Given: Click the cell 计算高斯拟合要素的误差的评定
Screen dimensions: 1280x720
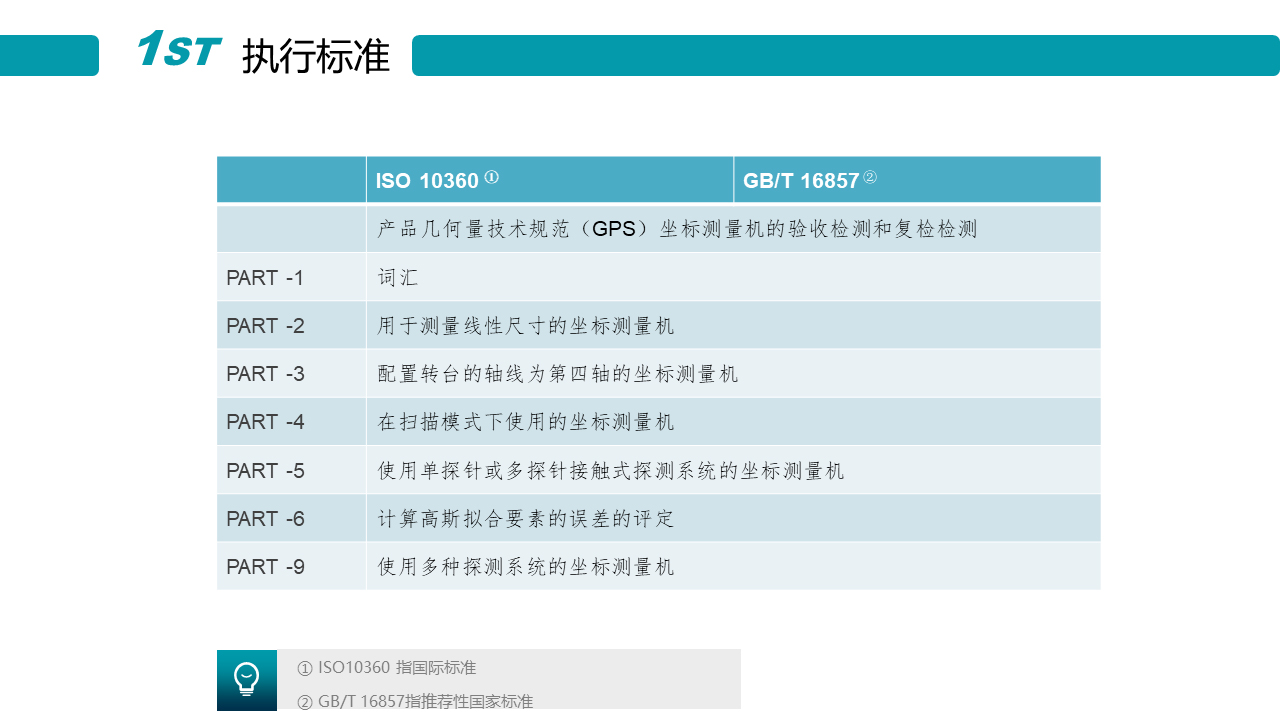Looking at the screenshot, I should [733, 518].
